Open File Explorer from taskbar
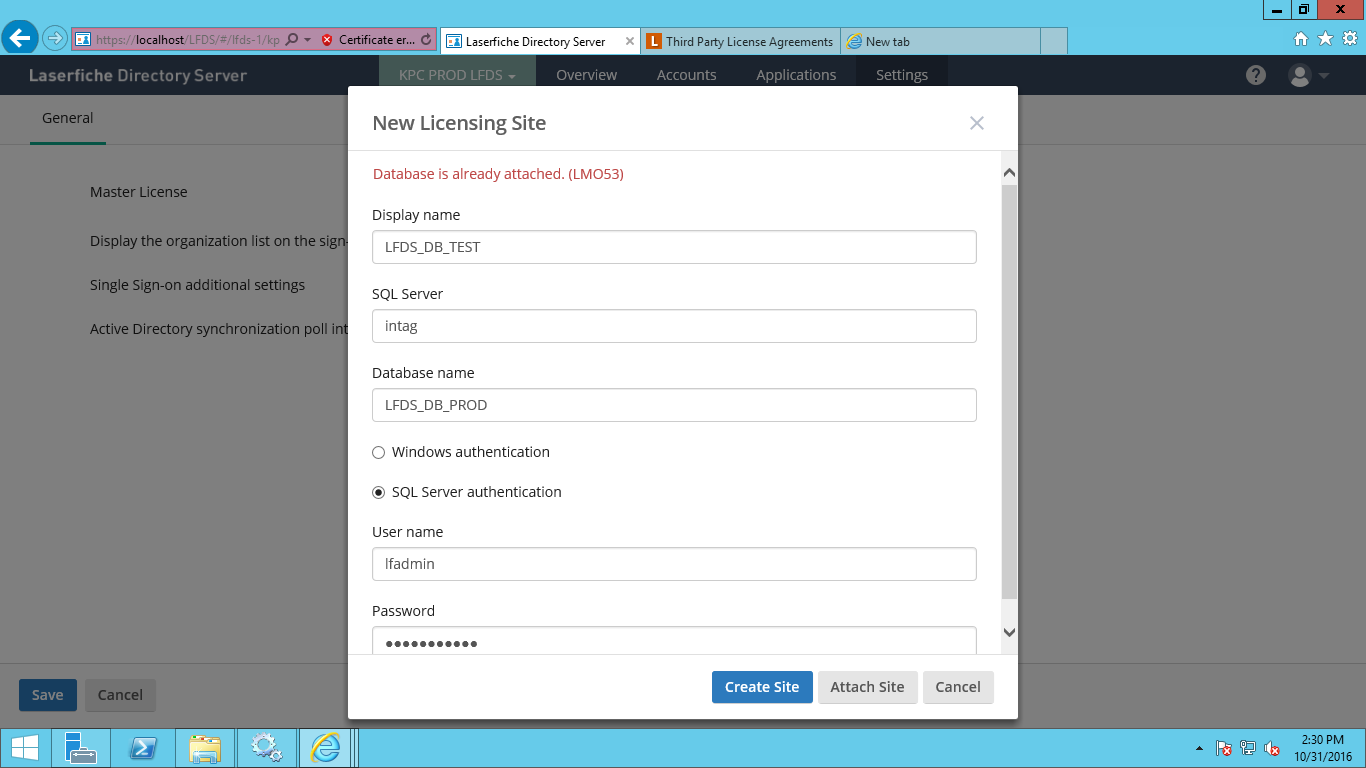1366x768 pixels. pyautogui.click(x=205, y=747)
